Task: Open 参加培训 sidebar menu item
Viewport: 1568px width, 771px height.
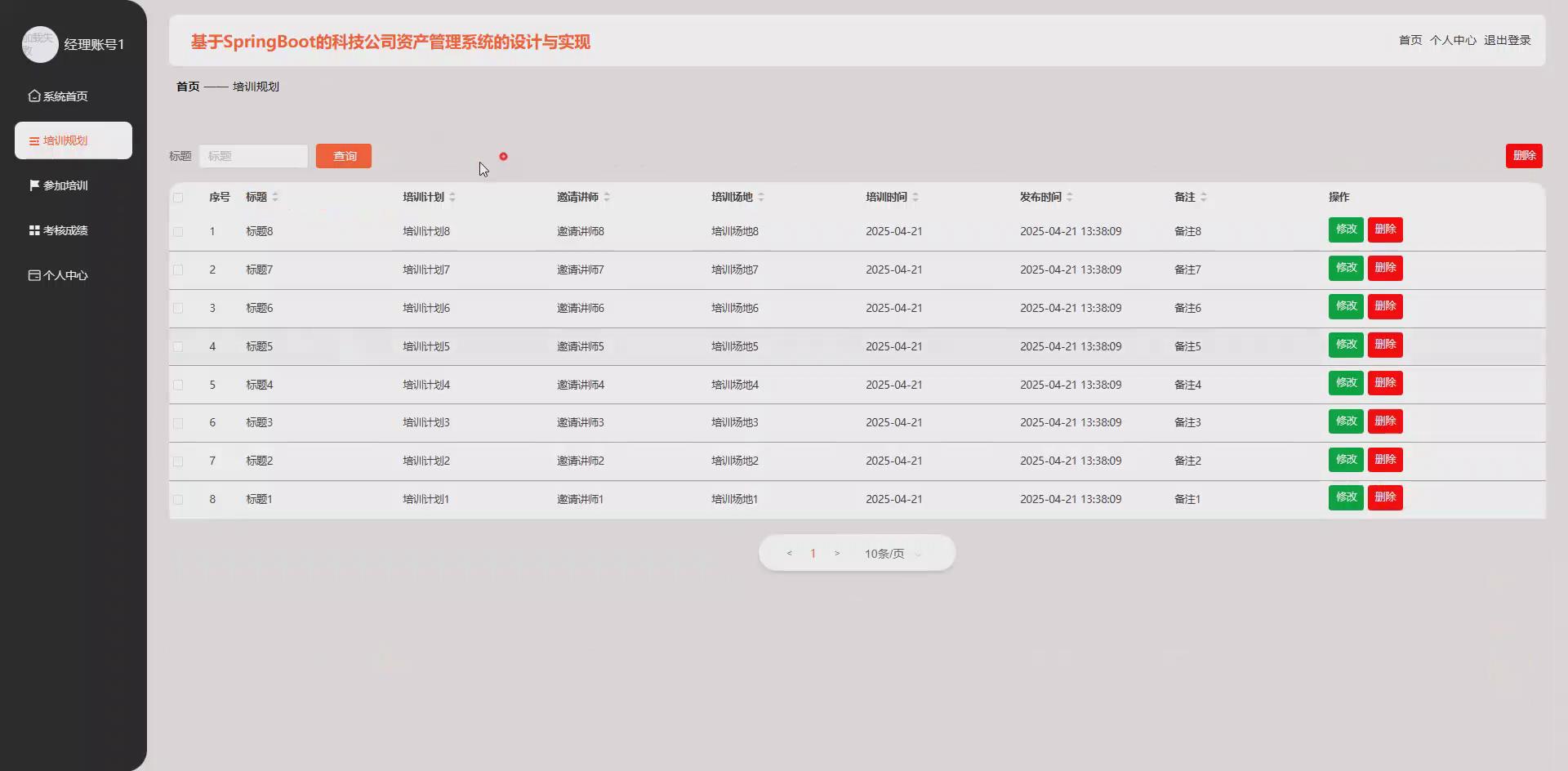Action: (73, 185)
